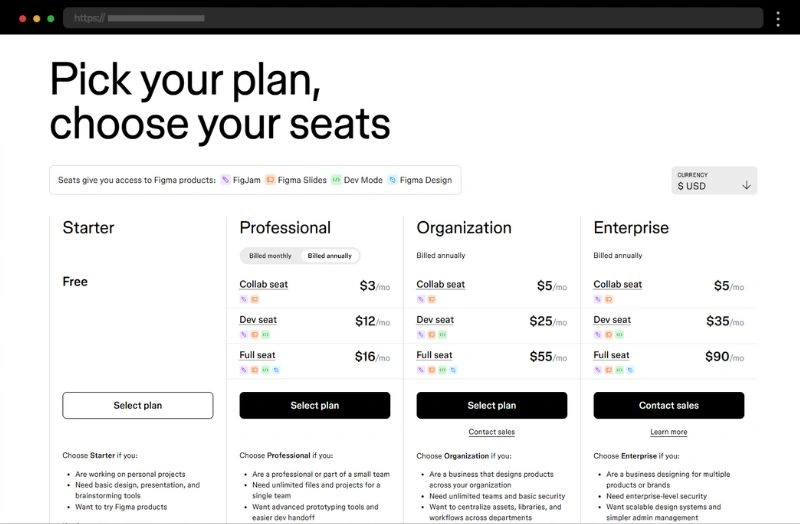The height and width of the screenshot is (524, 800).
Task: Open the Currency USD dropdown
Action: 714,181
